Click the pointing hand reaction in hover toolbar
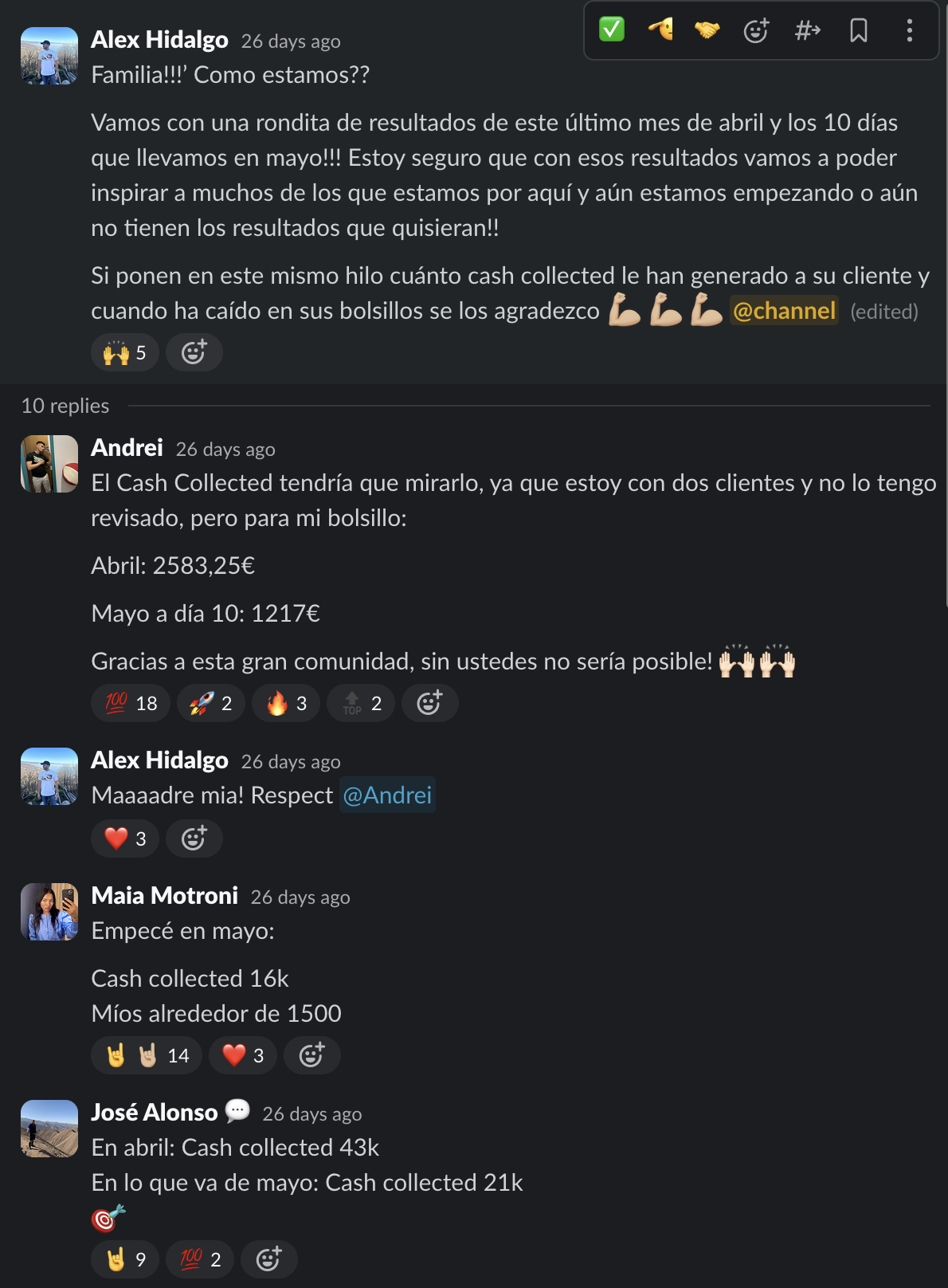 [x=660, y=30]
